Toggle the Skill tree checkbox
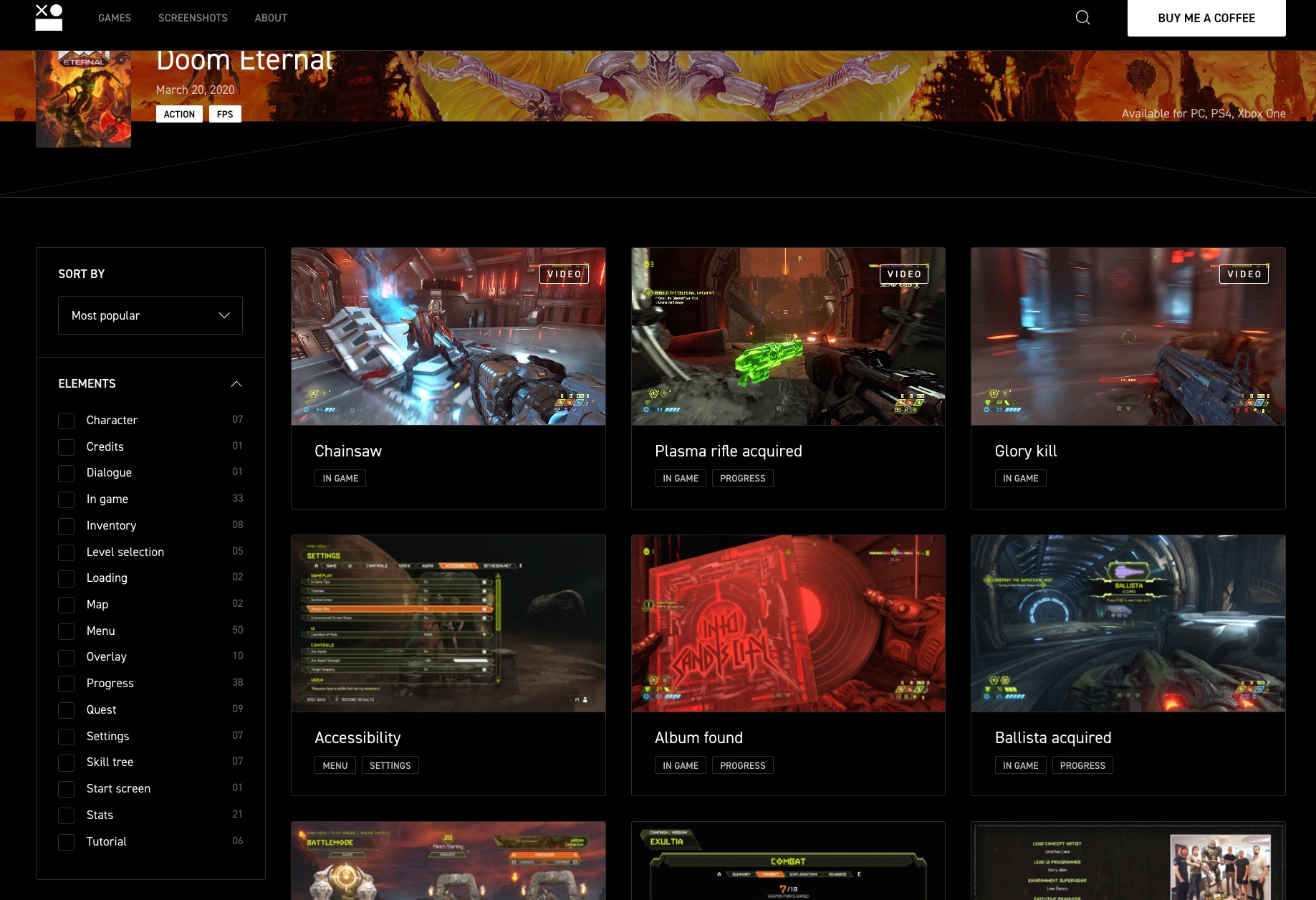The width and height of the screenshot is (1316, 900). (x=67, y=762)
